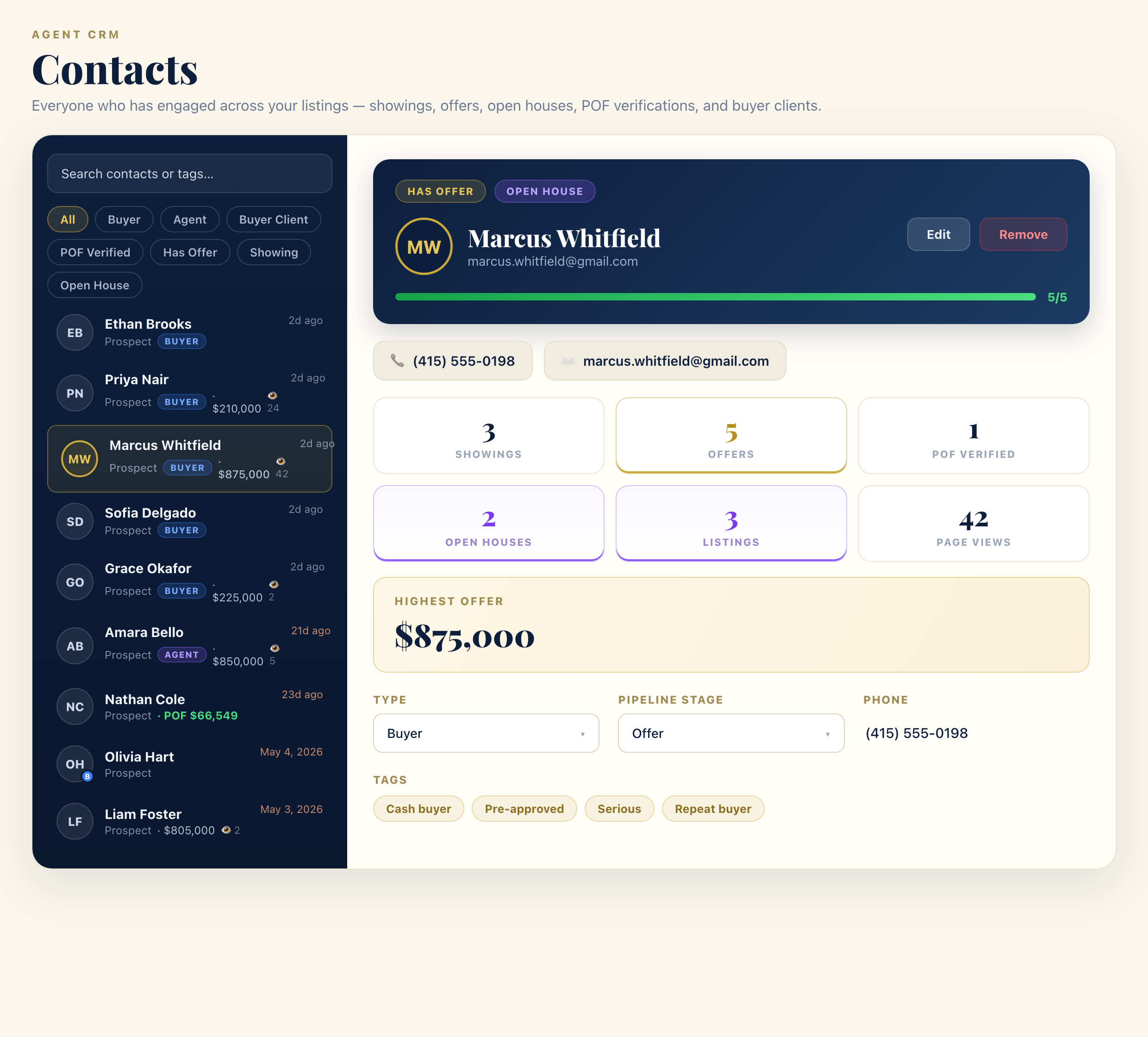1148x1037 pixels.
Task: Click the blue B badge on Olivia Hart avatar
Action: tap(87, 776)
